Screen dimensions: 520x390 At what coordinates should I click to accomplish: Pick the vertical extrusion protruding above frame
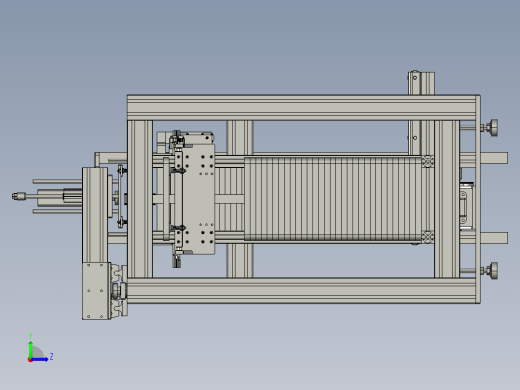(421, 83)
